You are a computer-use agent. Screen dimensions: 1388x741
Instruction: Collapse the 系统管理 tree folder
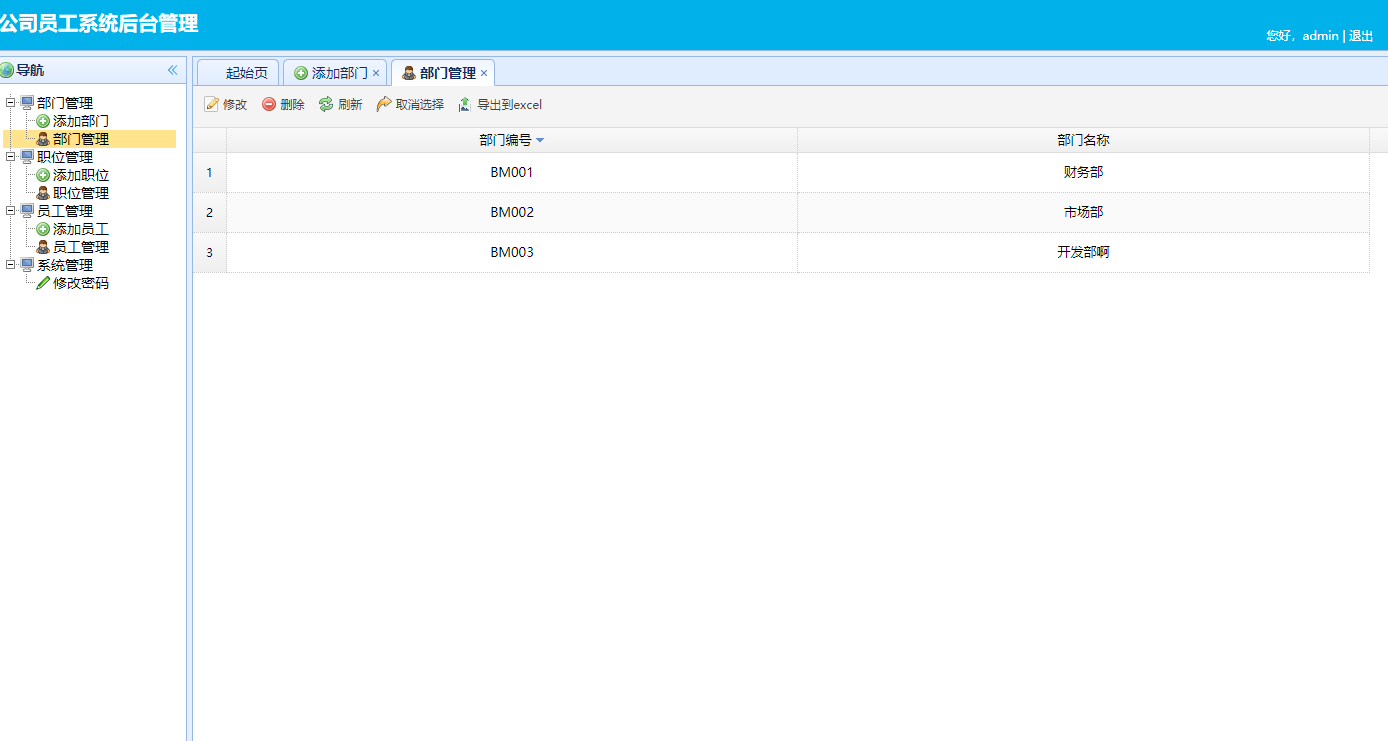(x=11, y=264)
